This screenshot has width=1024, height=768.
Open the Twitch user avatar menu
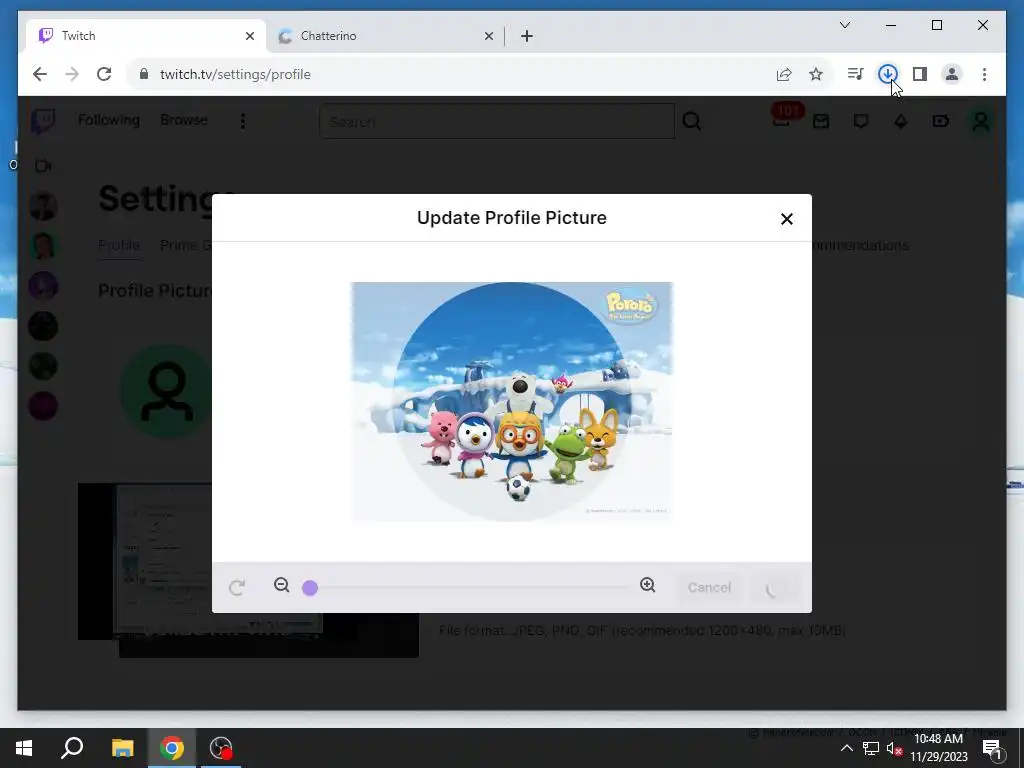click(x=980, y=121)
